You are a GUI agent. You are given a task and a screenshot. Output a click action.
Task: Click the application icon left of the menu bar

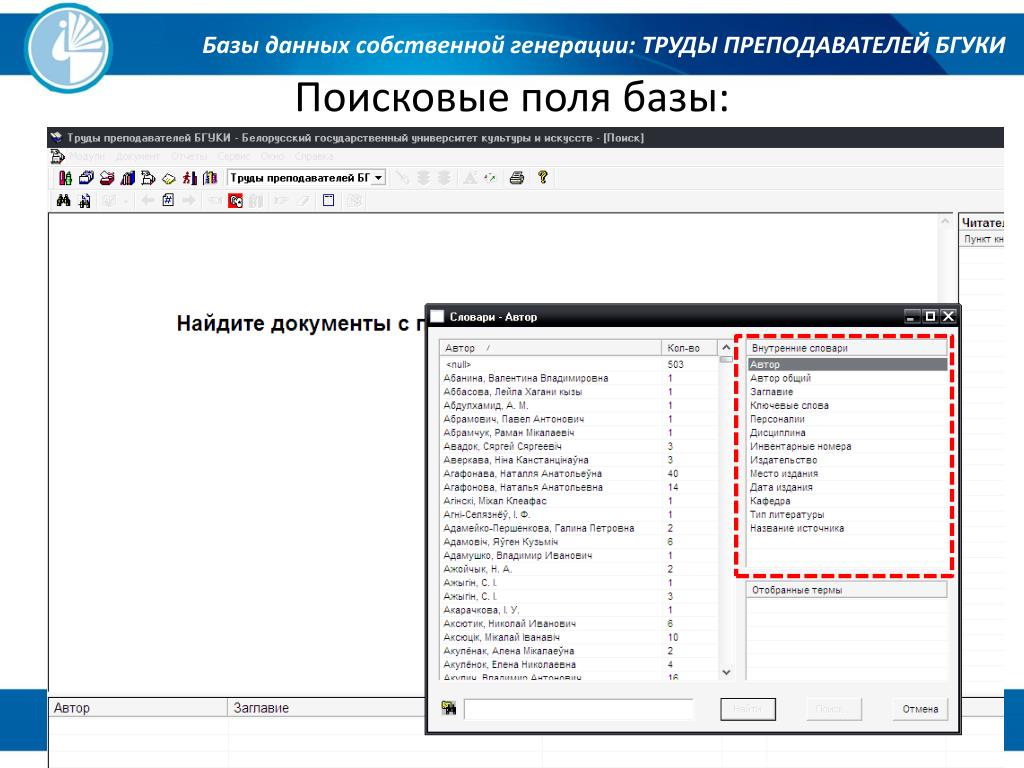point(57,156)
